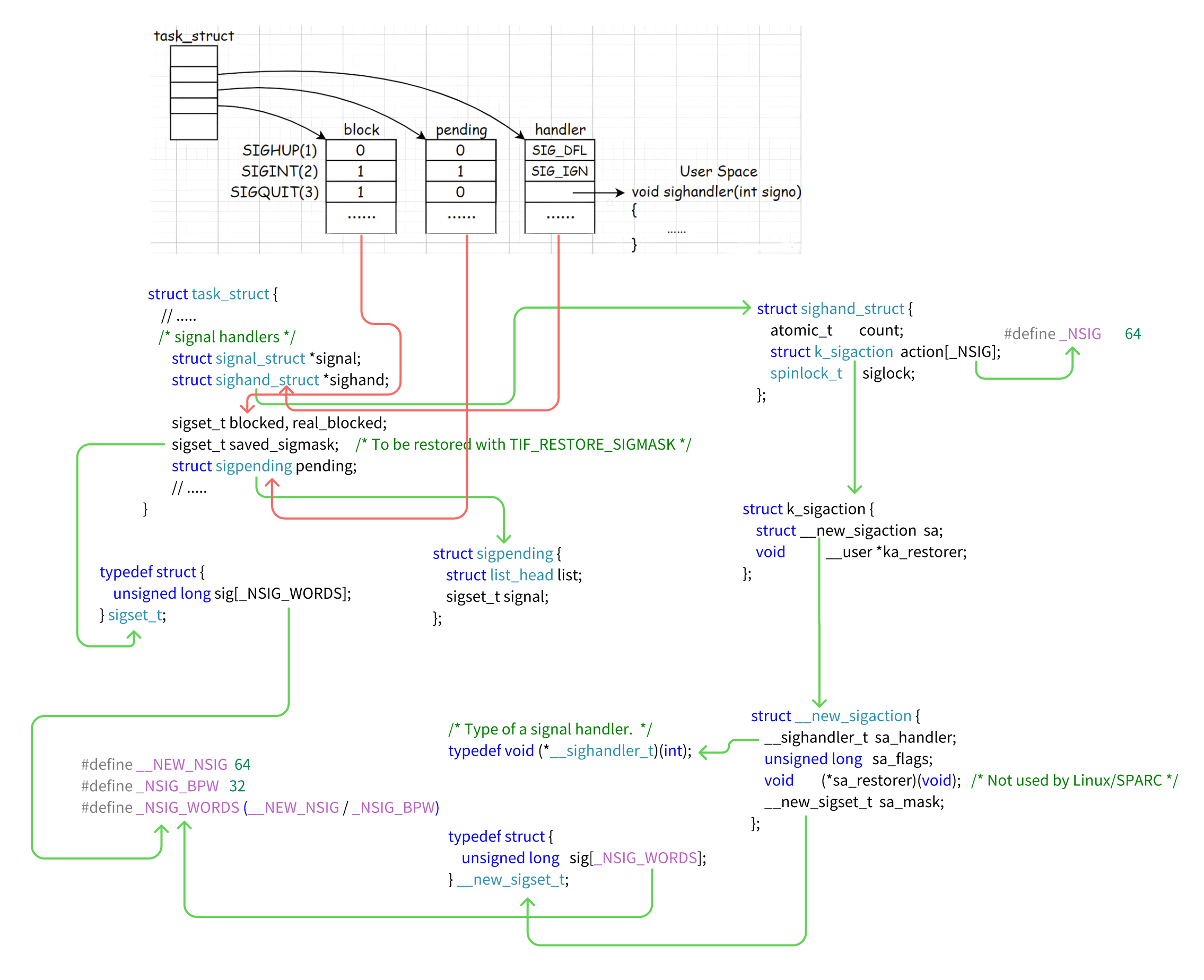Viewport: 1204px width, 980px height.
Task: Click the '#define _NSIG_BPW 32' text
Action: pyautogui.click(x=162, y=785)
